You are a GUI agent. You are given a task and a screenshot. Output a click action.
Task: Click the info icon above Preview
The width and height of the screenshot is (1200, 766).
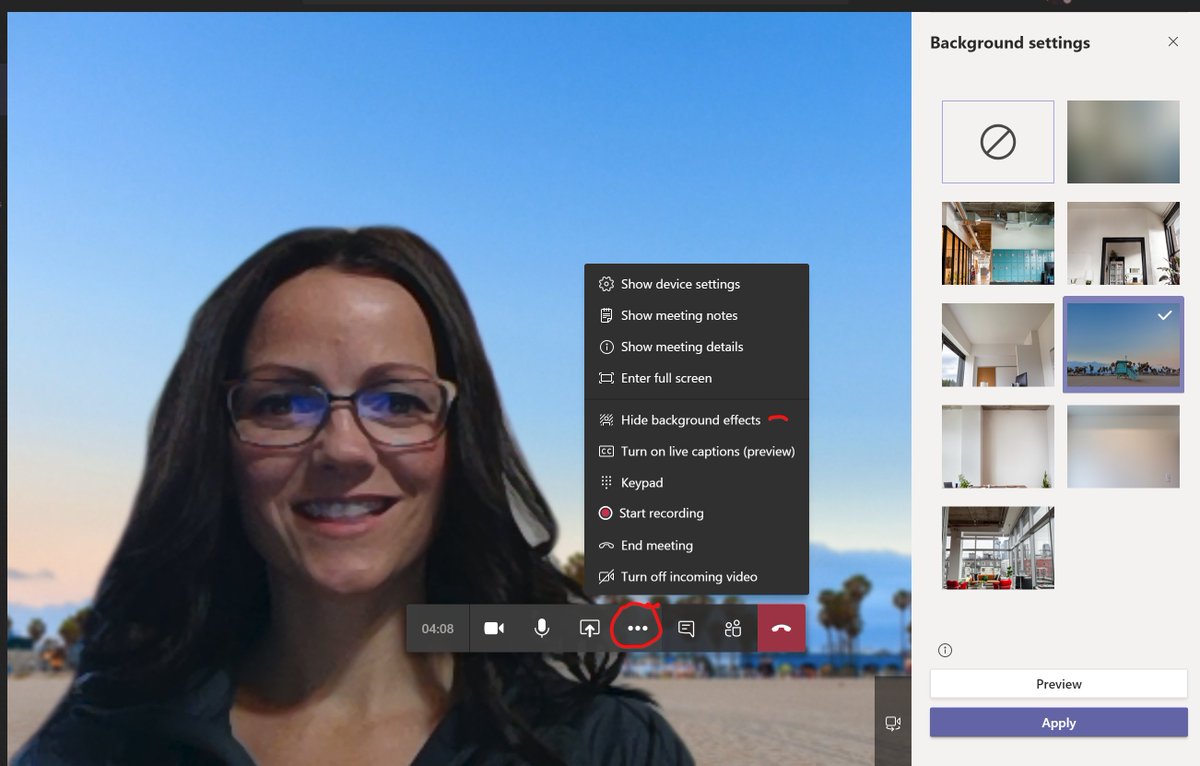944,650
